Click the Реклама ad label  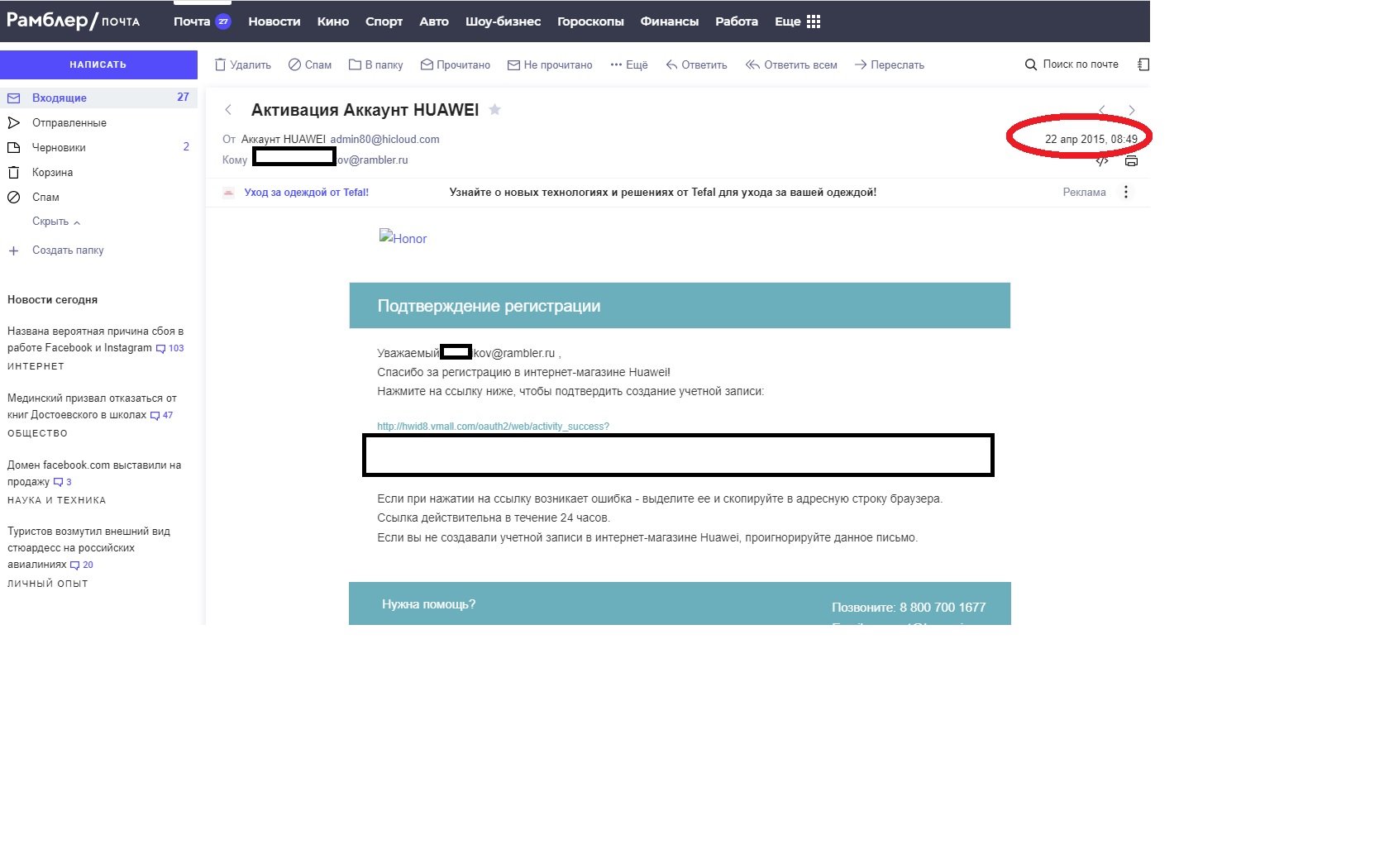point(1084,193)
